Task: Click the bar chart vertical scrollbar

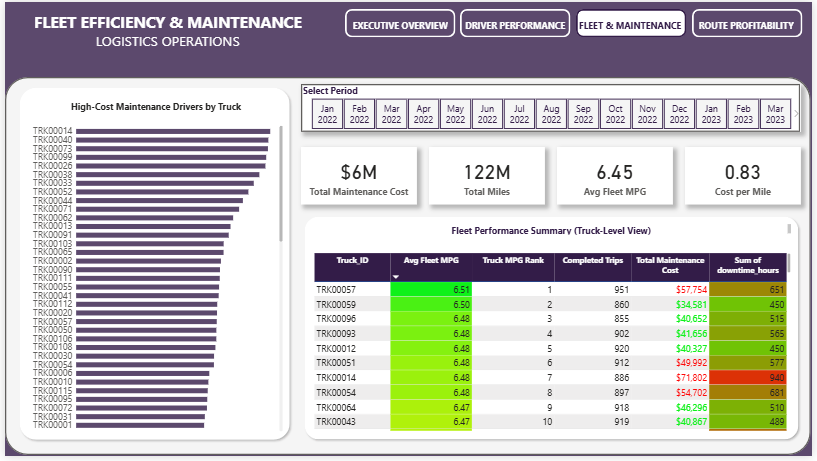Action: coord(281,183)
